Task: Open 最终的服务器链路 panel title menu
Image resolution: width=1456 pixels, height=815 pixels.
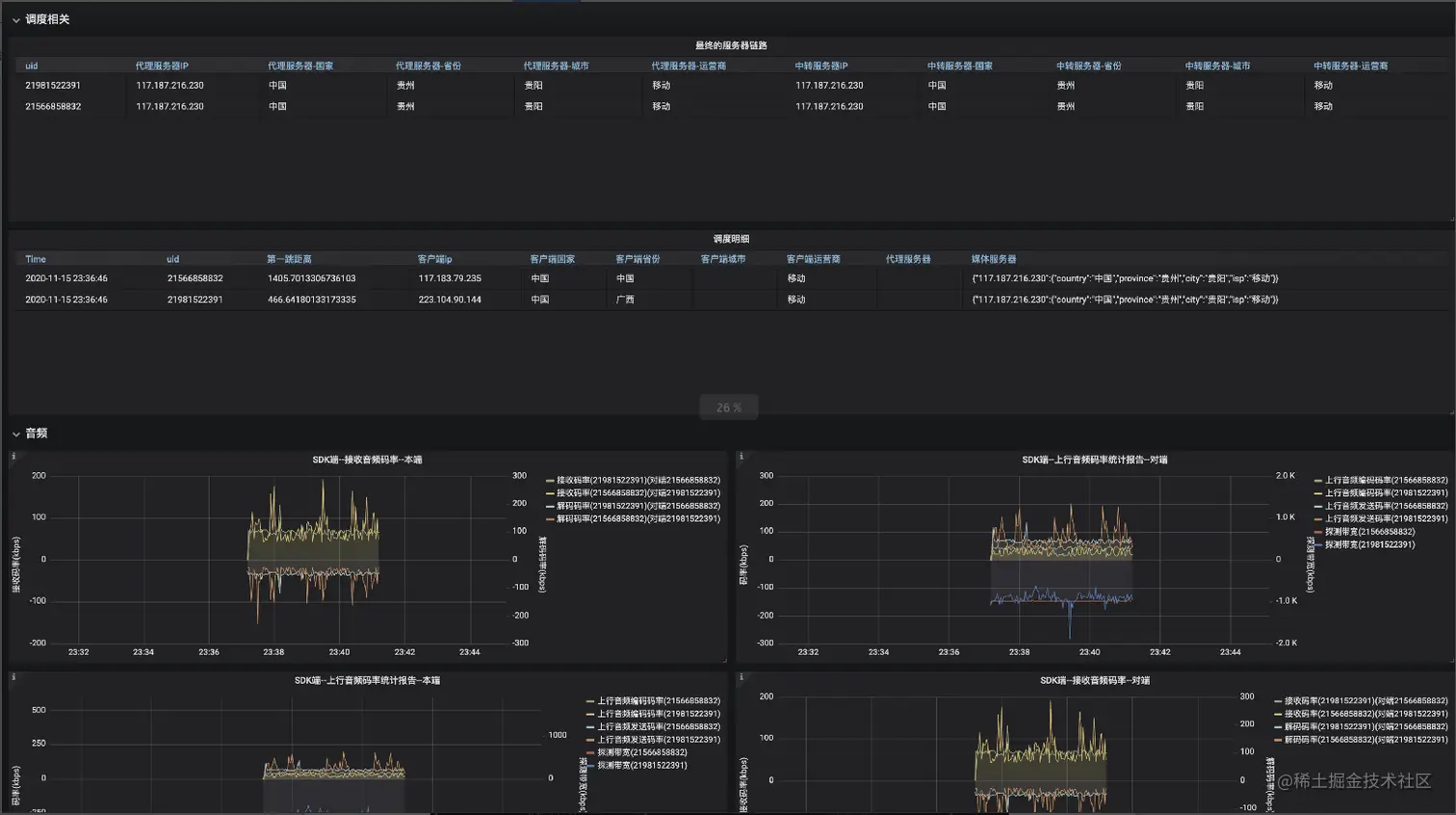Action: pyautogui.click(x=731, y=45)
